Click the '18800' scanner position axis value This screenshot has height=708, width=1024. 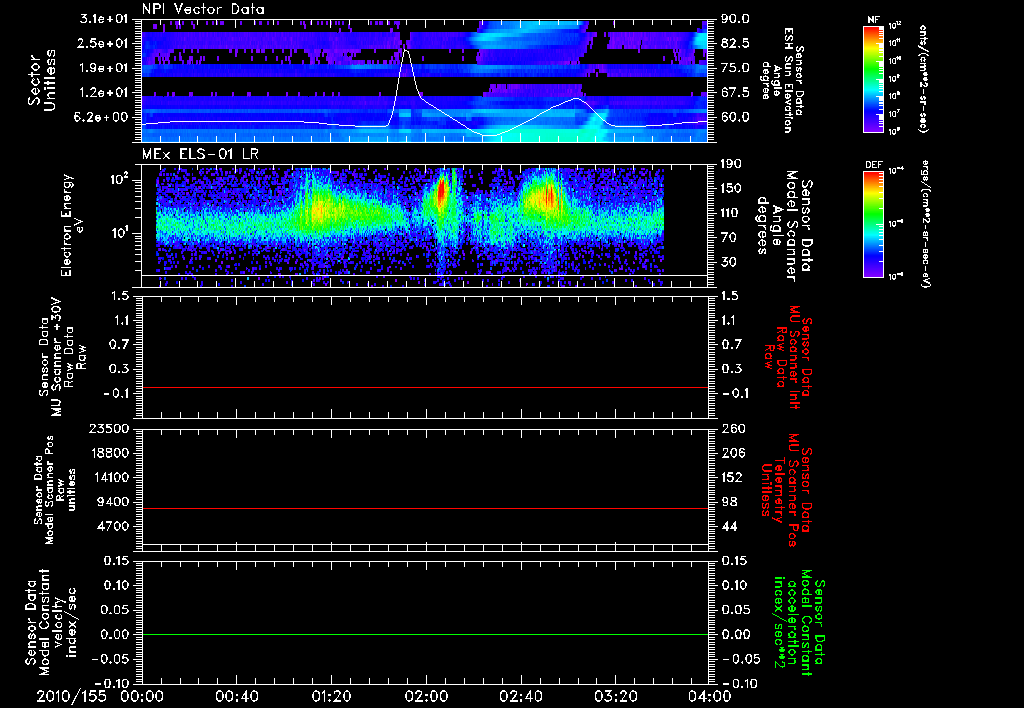point(111,453)
